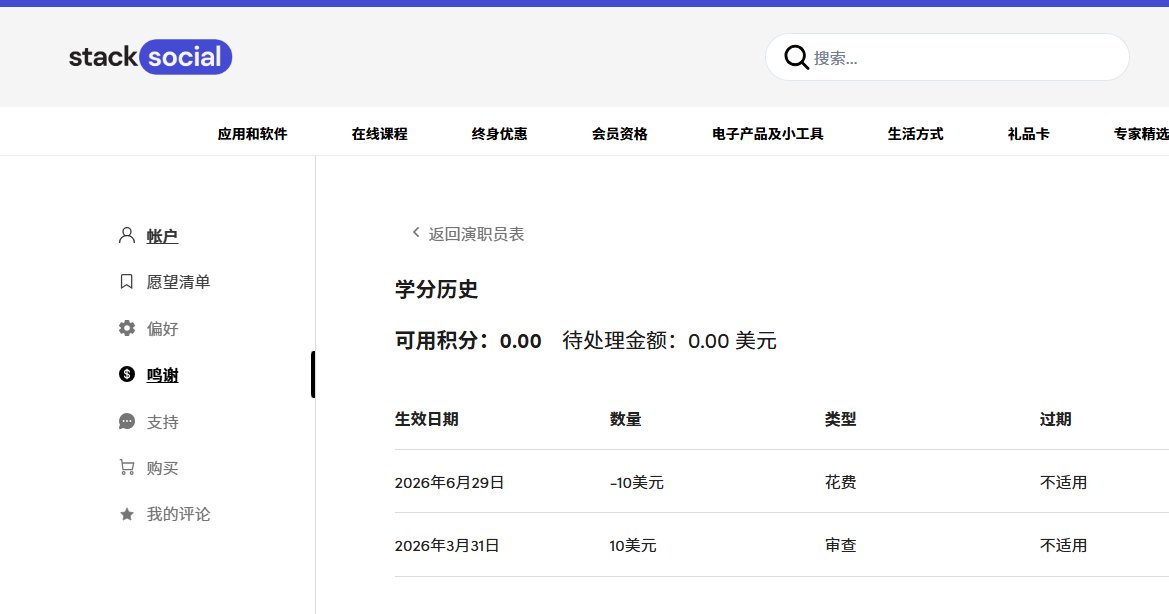Viewport: 1169px width, 614px height.
Task: Follow the 返回演职员表 link
Action: coord(476,234)
